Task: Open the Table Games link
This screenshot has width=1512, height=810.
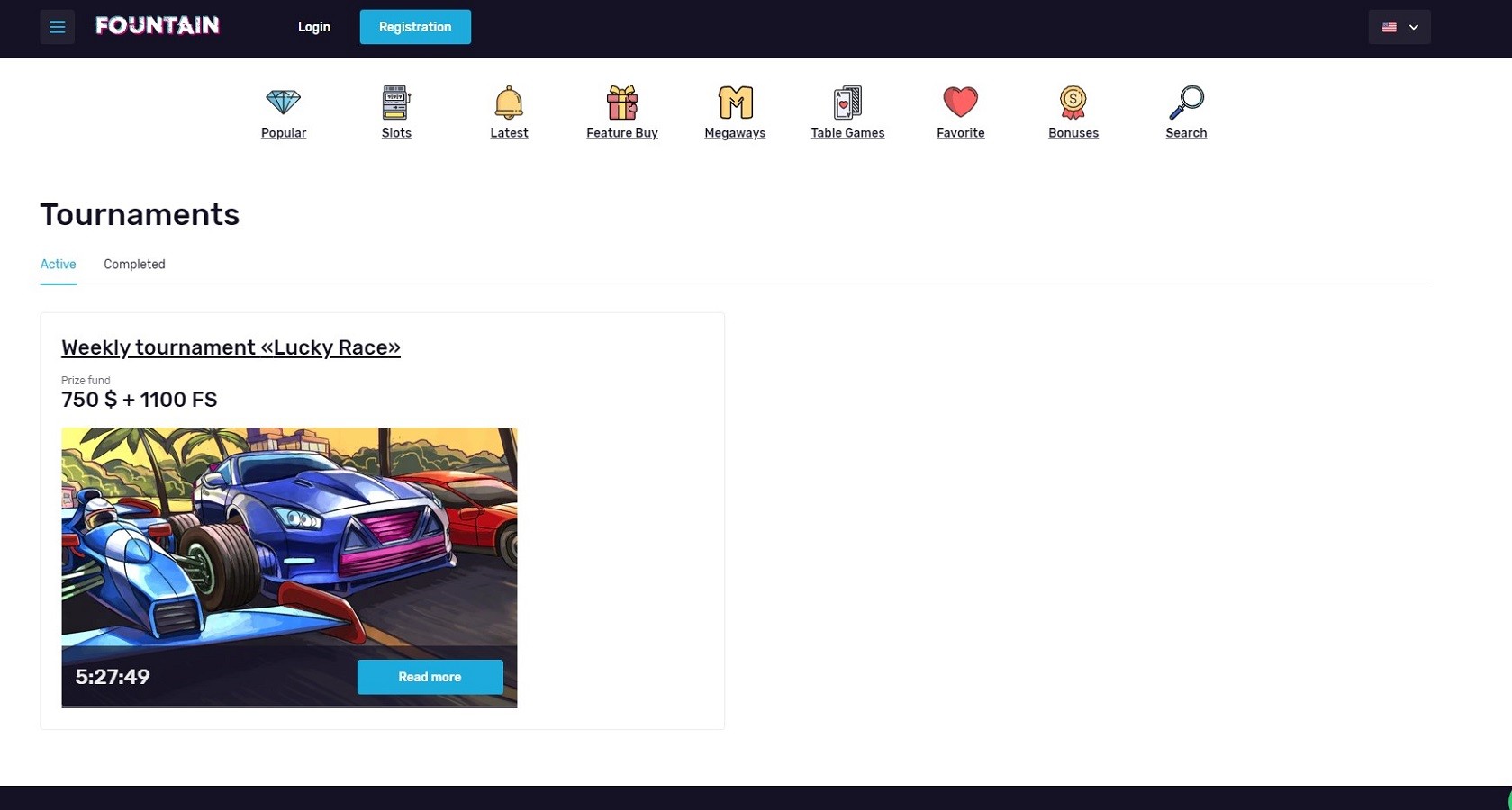Action: coord(847,133)
